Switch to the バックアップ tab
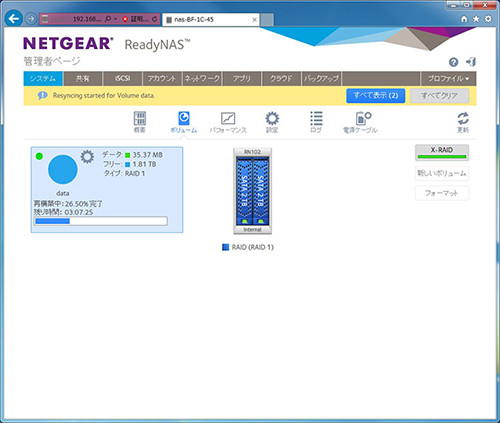 [321, 79]
